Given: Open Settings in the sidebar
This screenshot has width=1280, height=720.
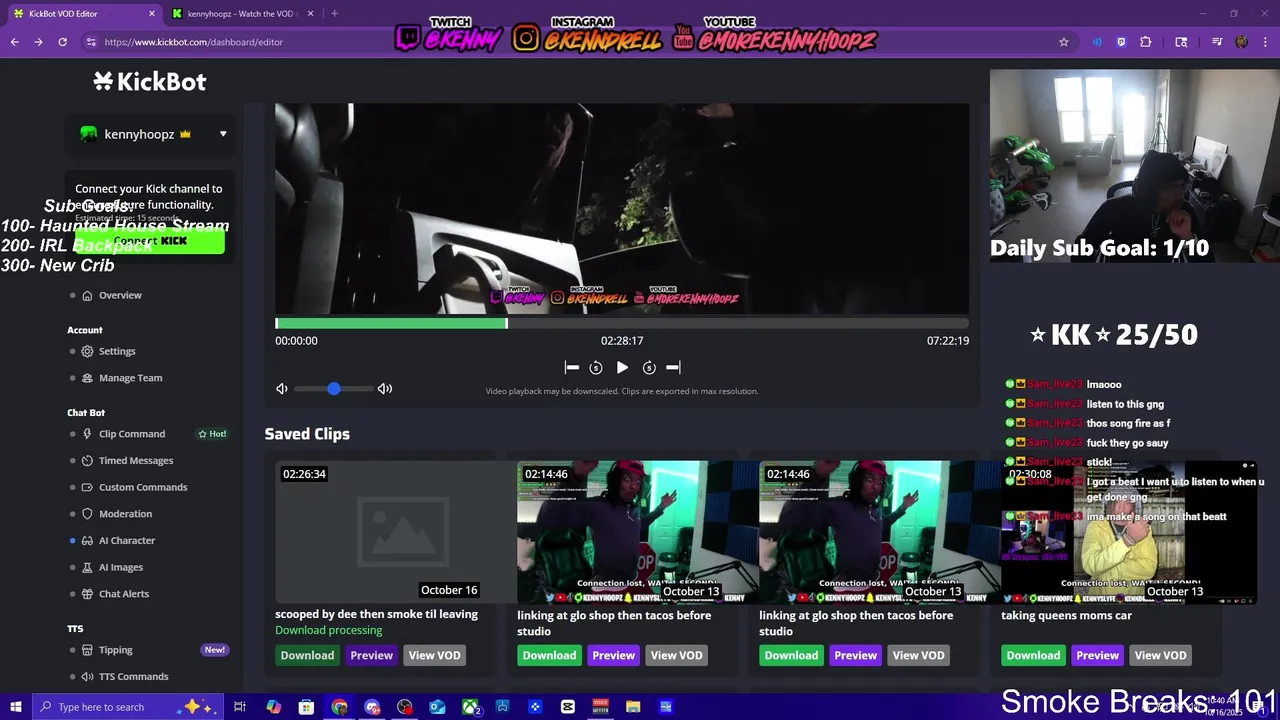Looking at the screenshot, I should pyautogui.click(x=117, y=352).
